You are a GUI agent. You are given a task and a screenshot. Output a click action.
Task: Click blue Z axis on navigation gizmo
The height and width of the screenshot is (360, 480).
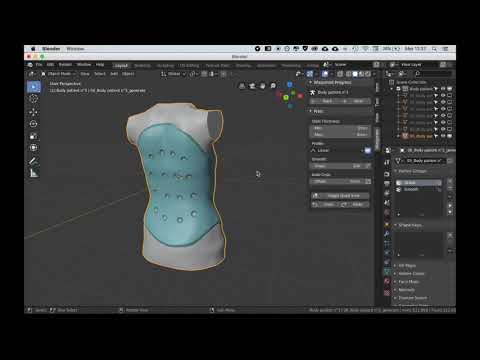pyautogui.click(x=290, y=85)
